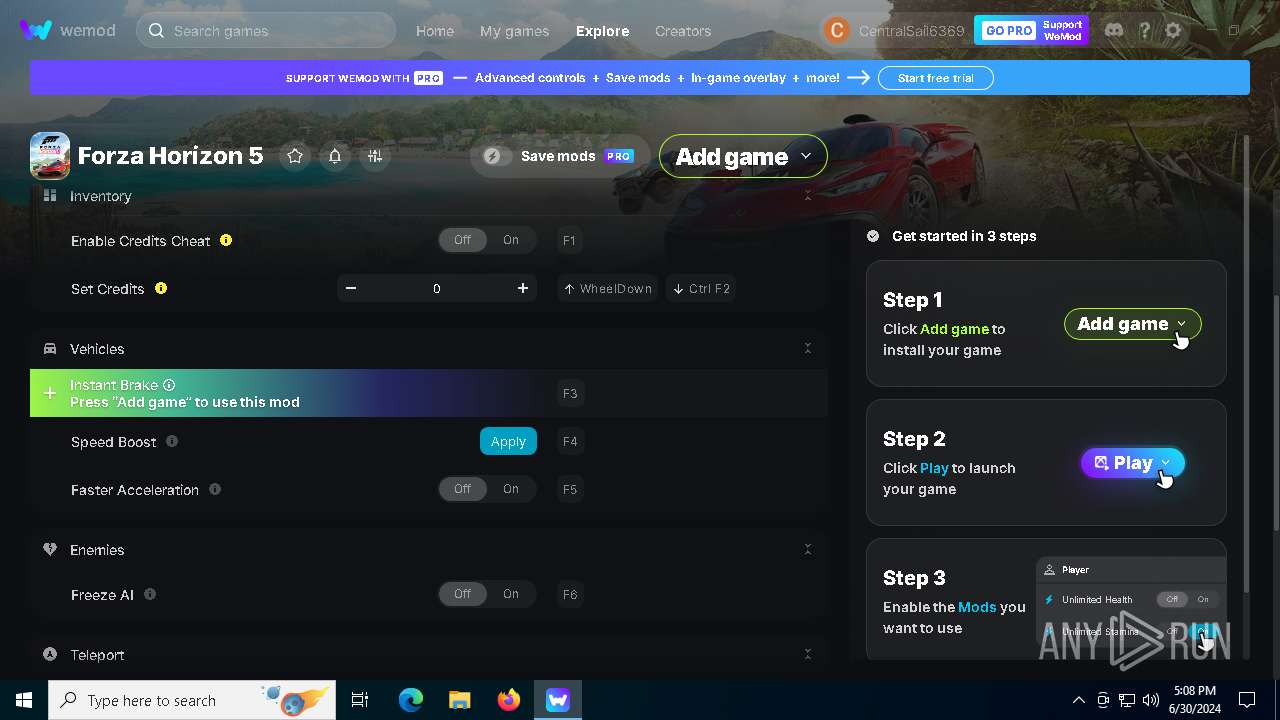Click the WeMod logo icon

coord(36,30)
